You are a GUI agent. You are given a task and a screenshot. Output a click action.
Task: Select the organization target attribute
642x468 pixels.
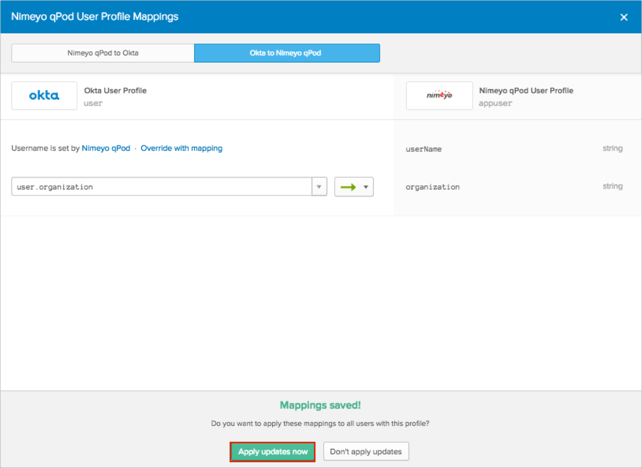pyautogui.click(x=432, y=187)
